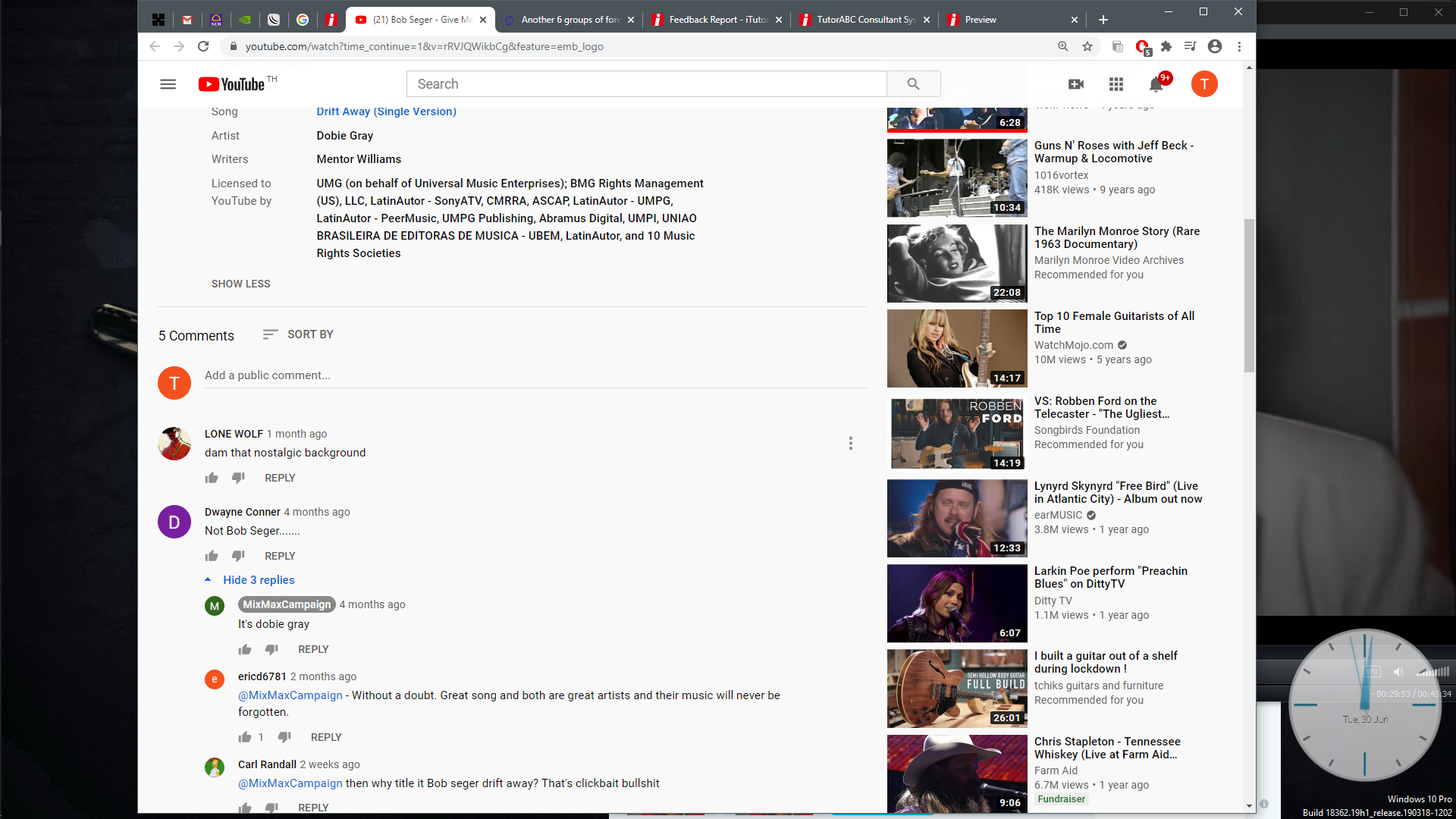Like LONE WOLF's comment
1456x819 pixels.
(x=212, y=478)
